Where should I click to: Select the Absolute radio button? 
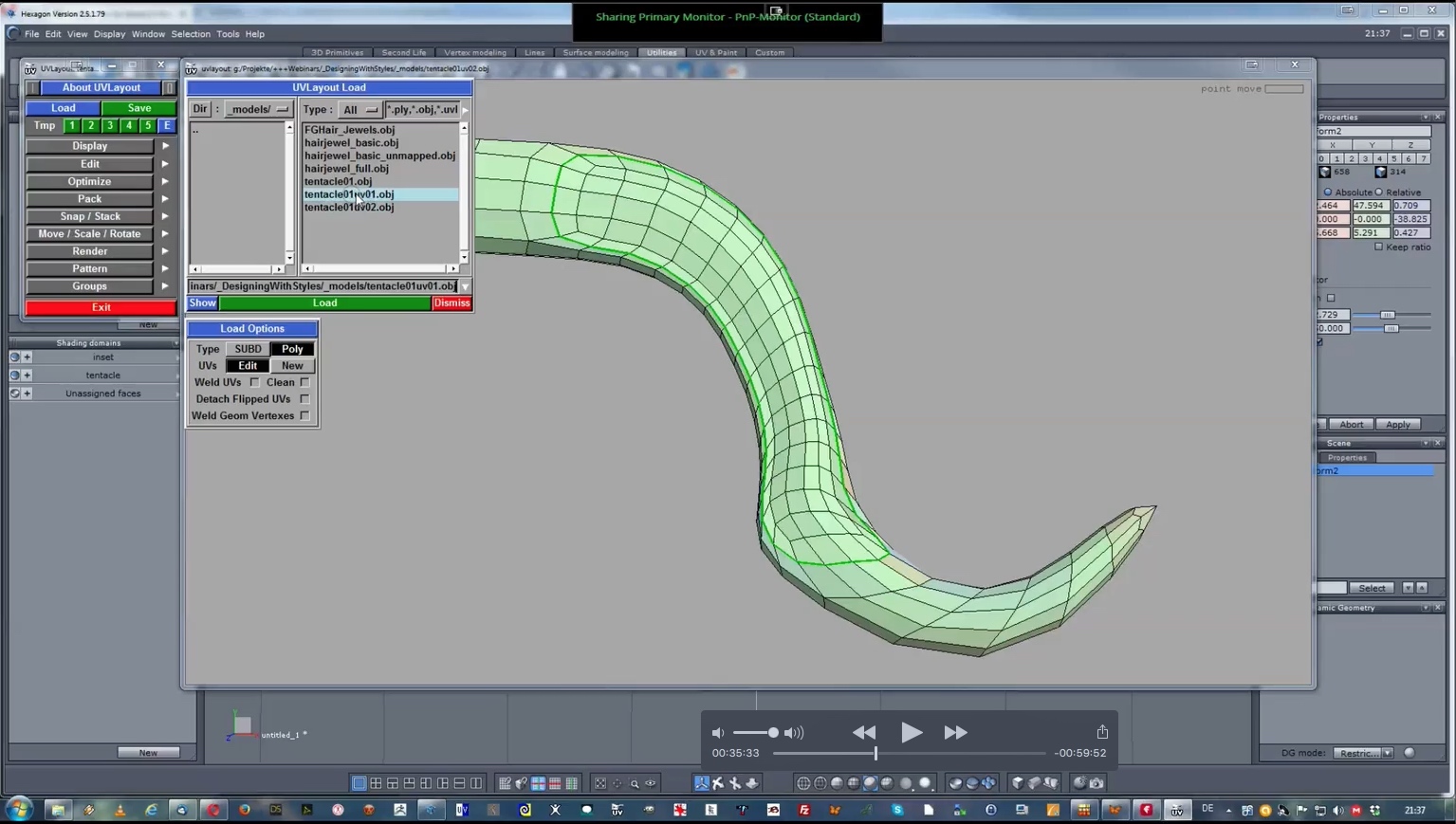1328,192
